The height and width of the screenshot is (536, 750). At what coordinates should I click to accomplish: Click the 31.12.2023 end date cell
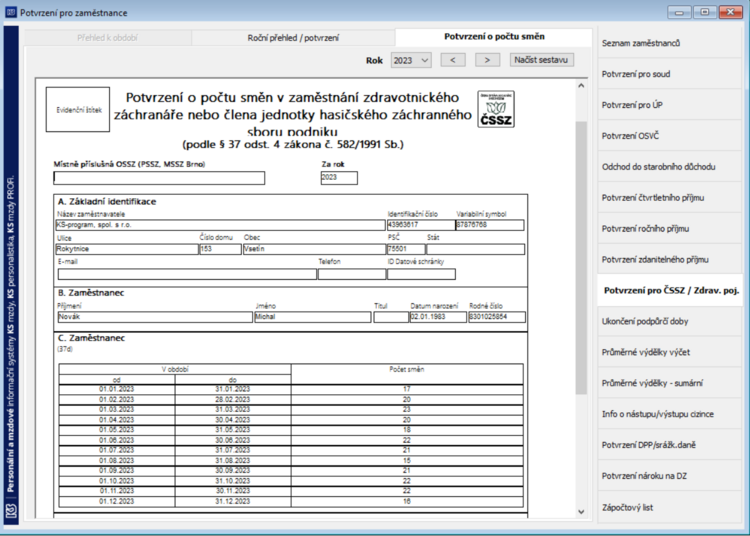click(233, 501)
